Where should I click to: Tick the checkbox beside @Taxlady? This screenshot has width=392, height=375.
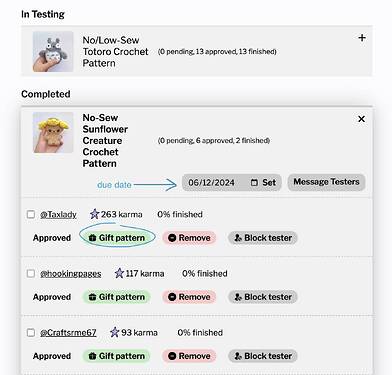point(31,214)
